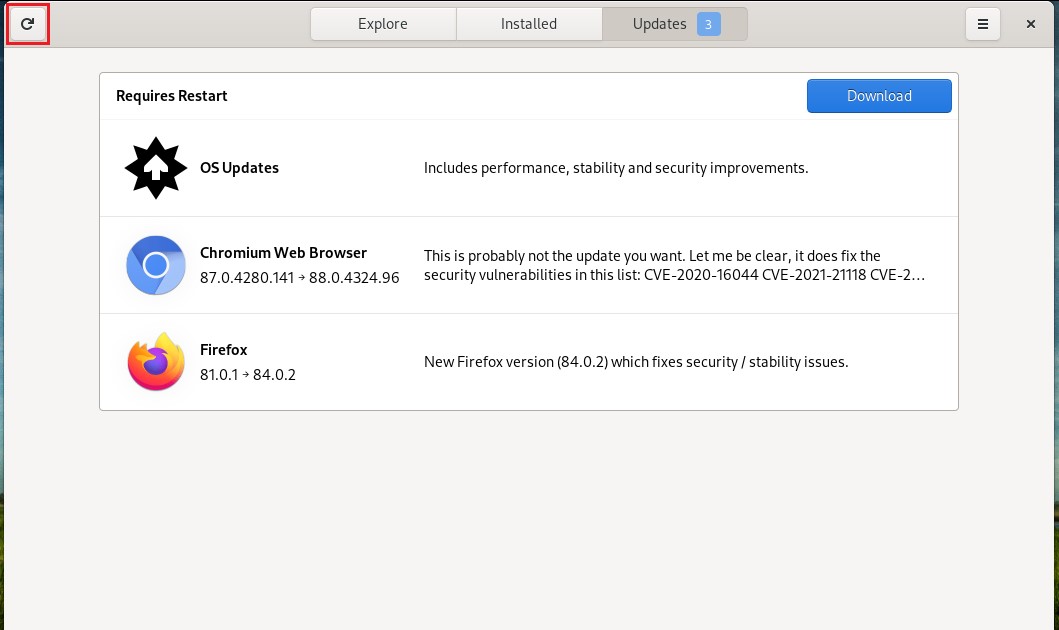Screen dimensions: 1059x630
Task: Switch to the Installed tab
Action: (529, 24)
